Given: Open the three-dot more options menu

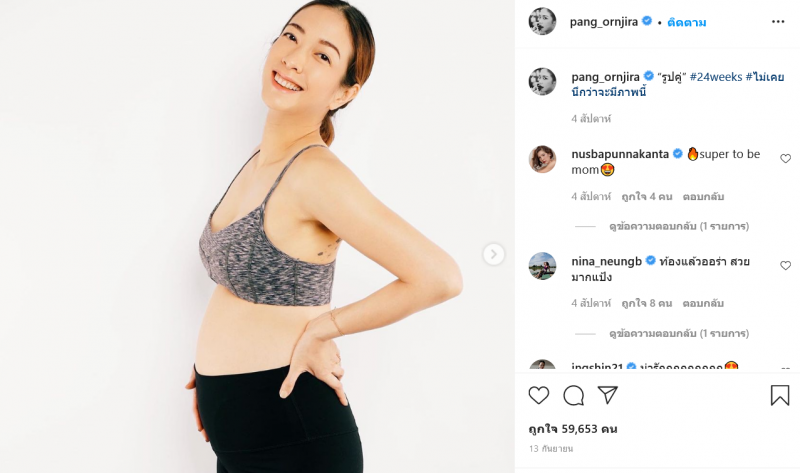Looking at the screenshot, I should pos(778,21).
